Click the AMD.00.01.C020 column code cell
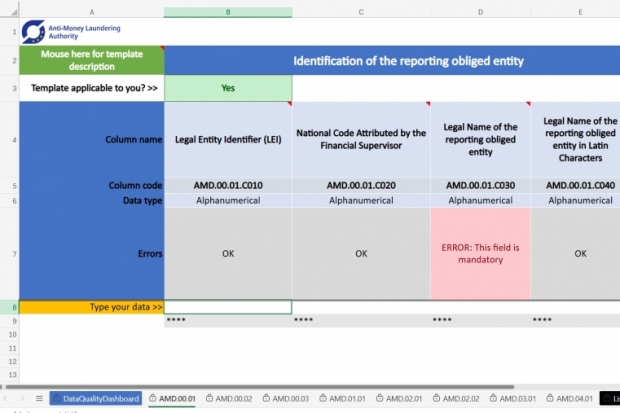 click(x=361, y=186)
